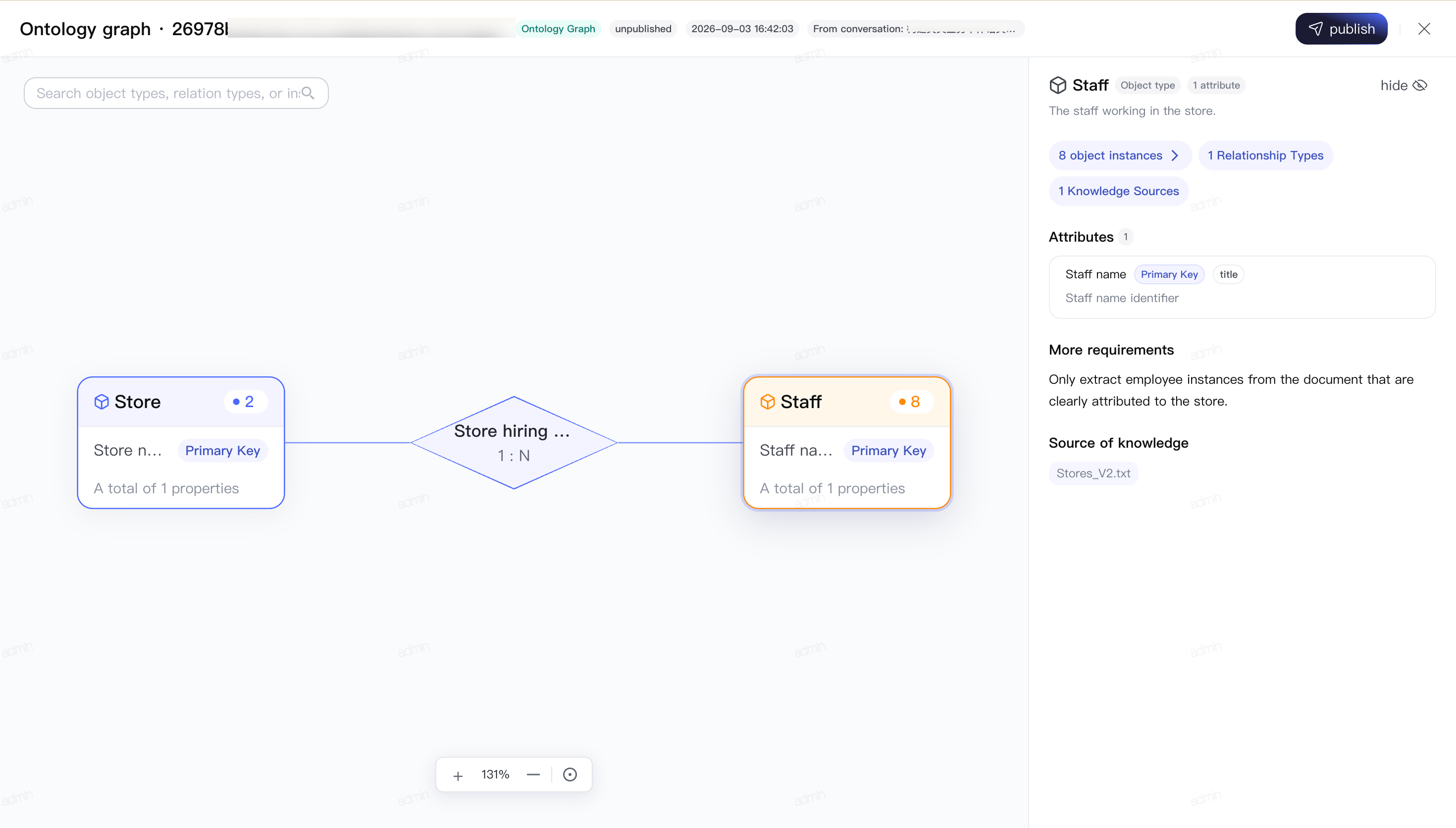Click the timestamp 2026-09-03 16:42:03

coord(742,28)
